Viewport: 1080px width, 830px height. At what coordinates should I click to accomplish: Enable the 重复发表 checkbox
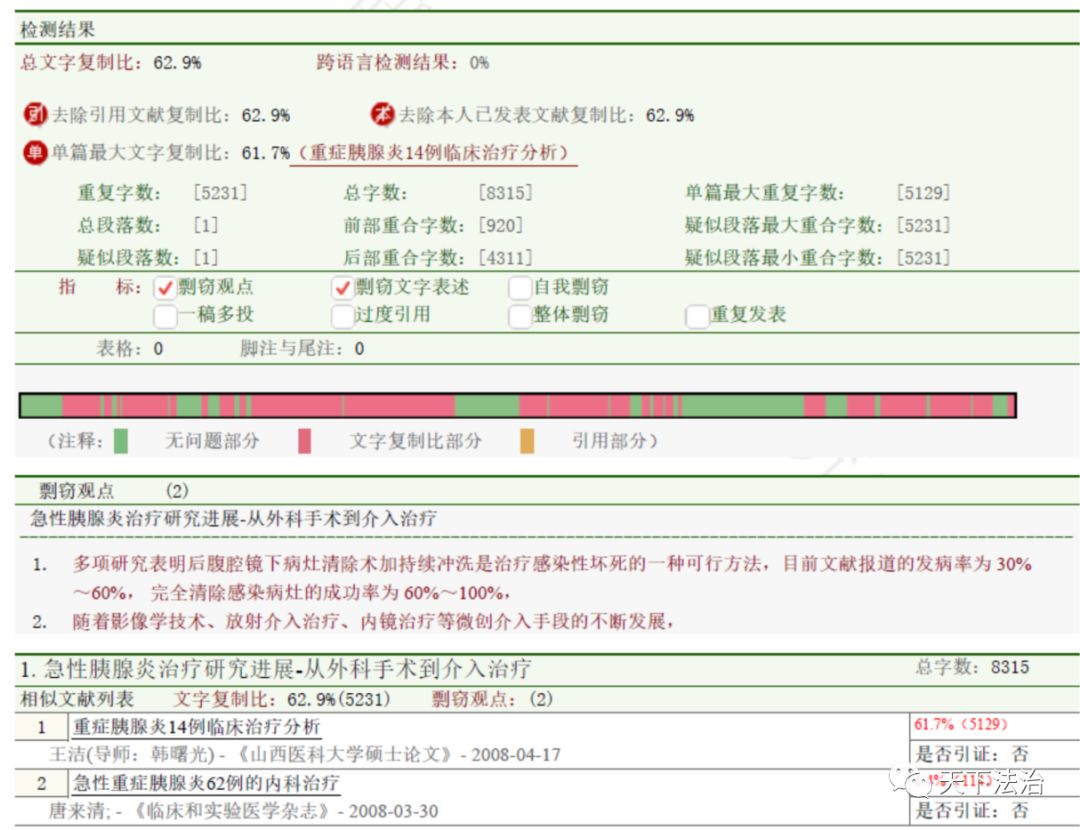click(697, 316)
